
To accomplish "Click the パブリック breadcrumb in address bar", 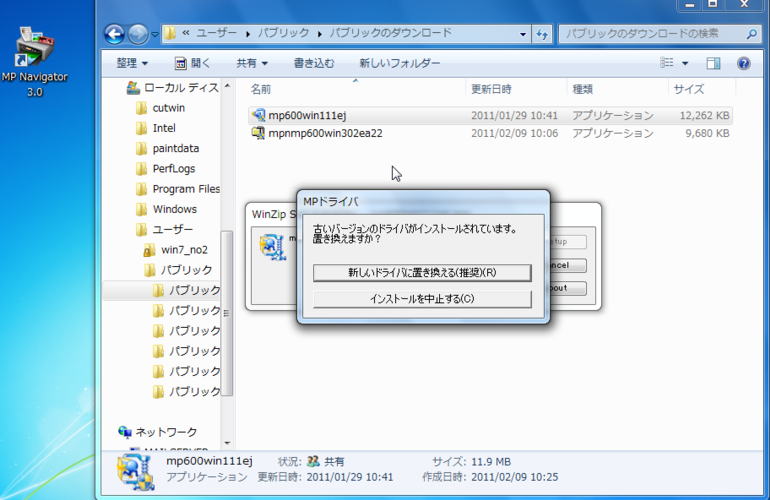I will click(284, 33).
